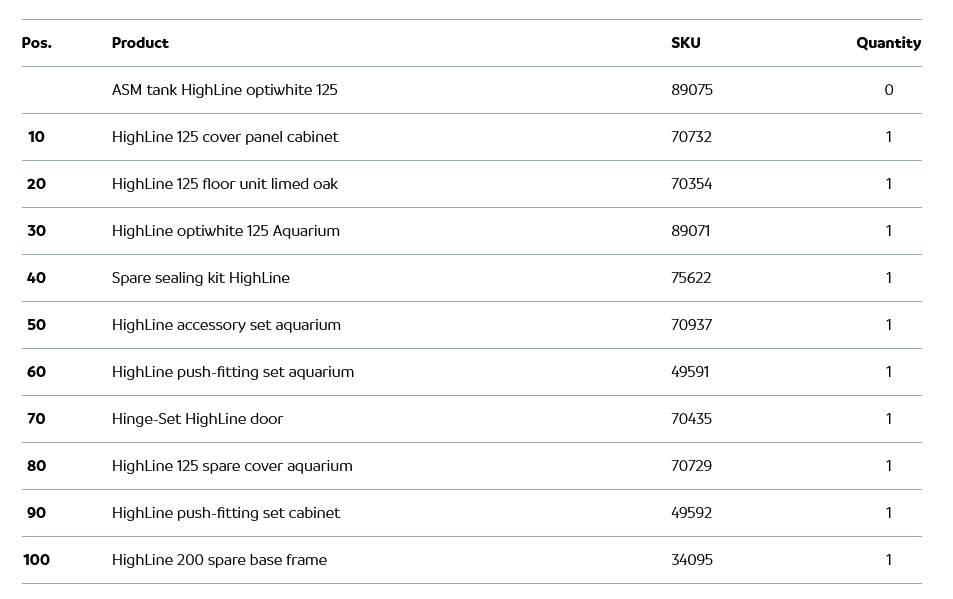
Task: Open HighLine push-fitting set cabinet
Action: click(226, 513)
